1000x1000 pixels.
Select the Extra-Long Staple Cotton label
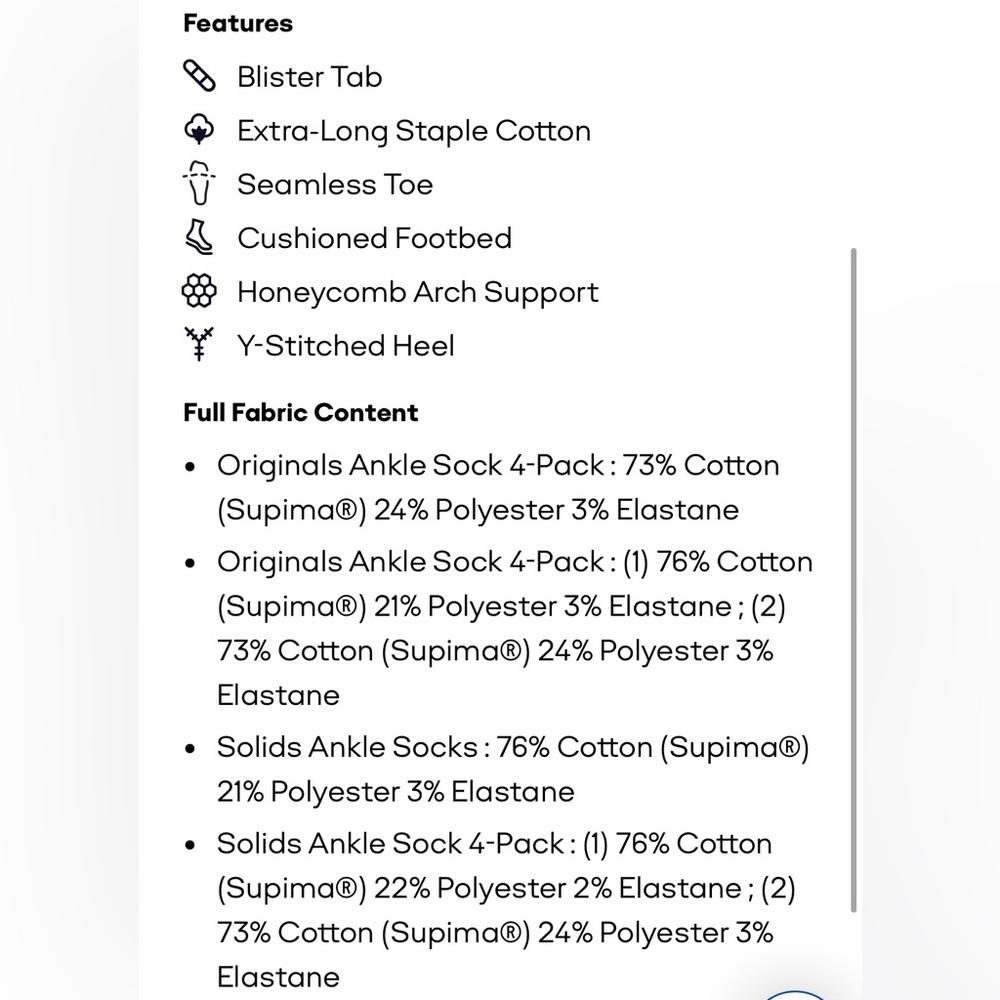tap(414, 131)
